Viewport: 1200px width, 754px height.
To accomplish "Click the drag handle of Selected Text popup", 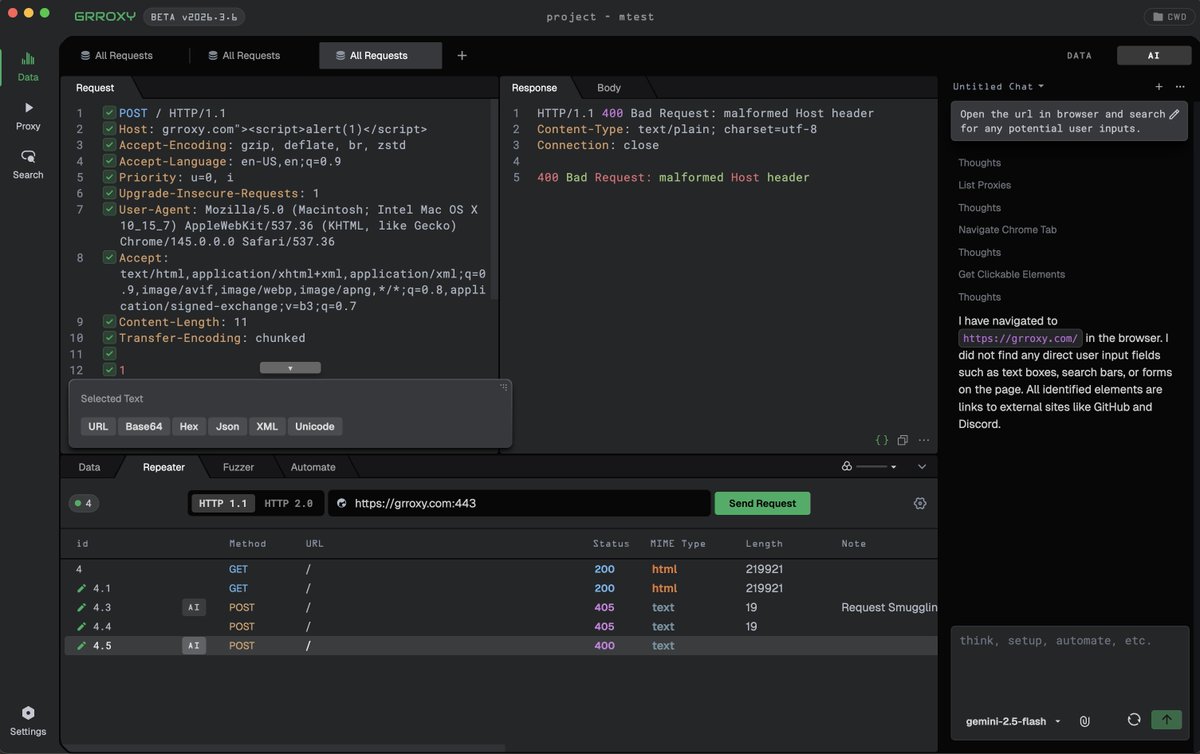I will click(x=504, y=386).
